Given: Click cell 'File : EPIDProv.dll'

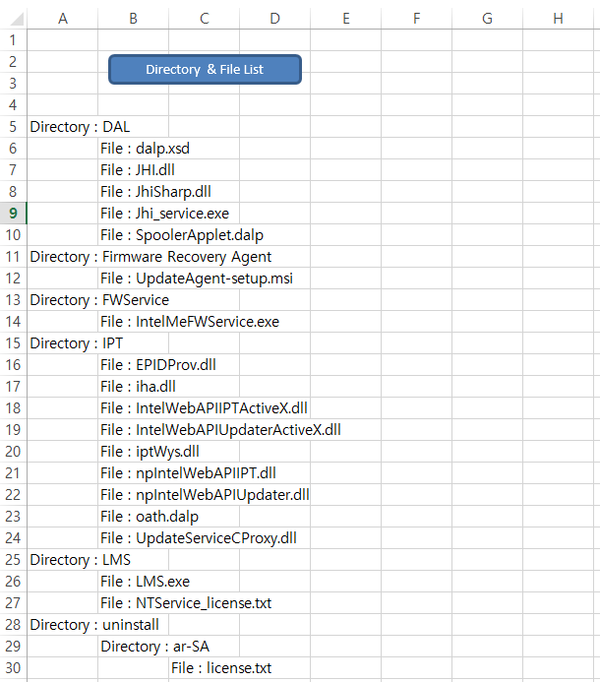Looking at the screenshot, I should 158,365.
